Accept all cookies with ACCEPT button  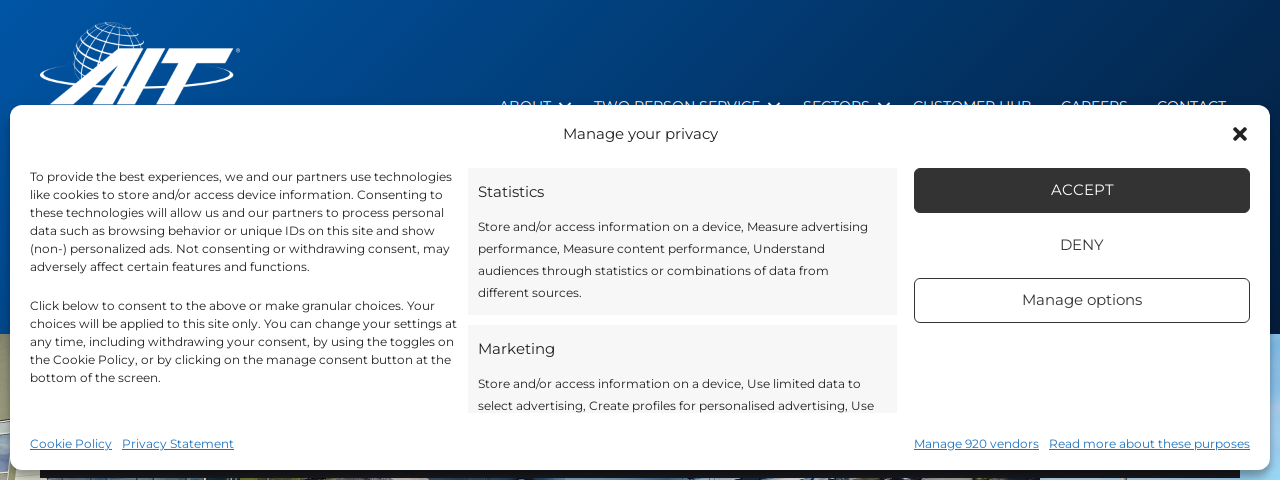[1082, 190]
